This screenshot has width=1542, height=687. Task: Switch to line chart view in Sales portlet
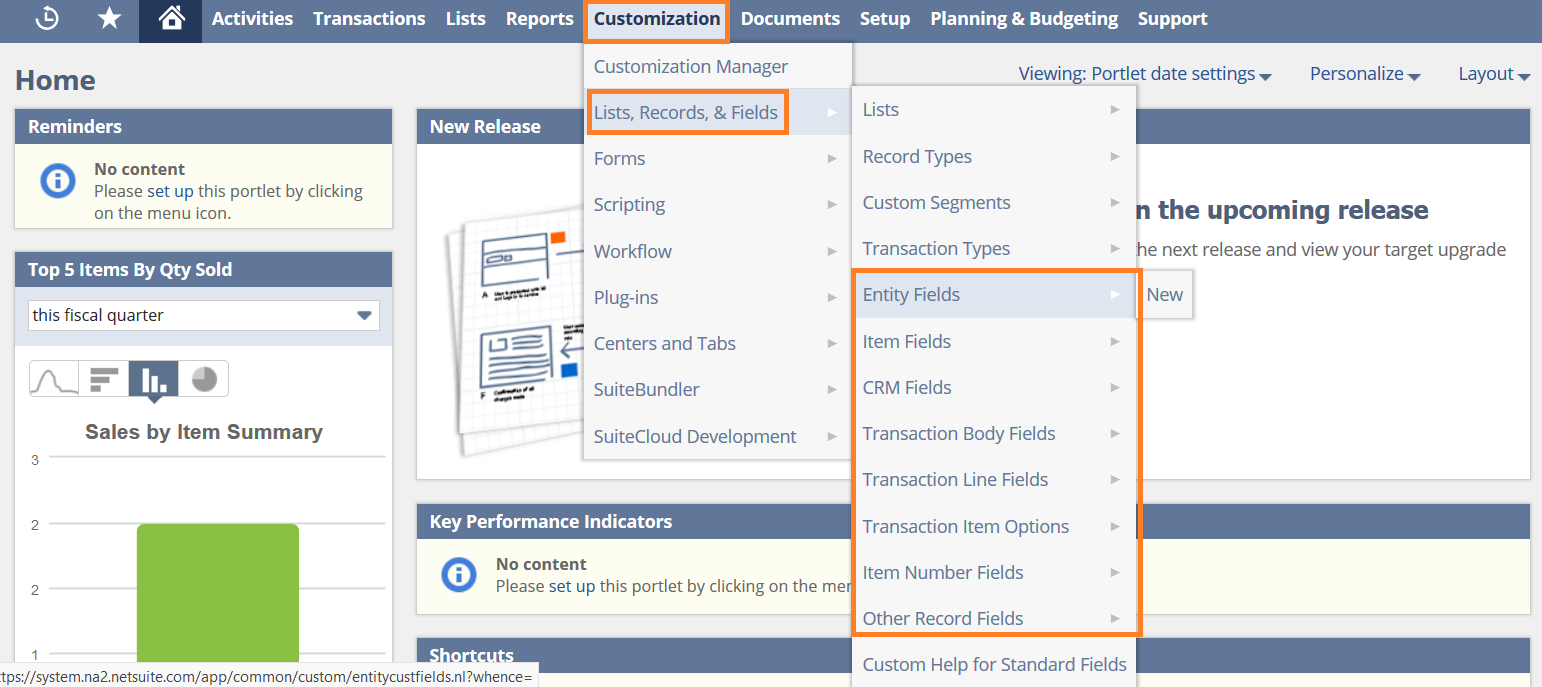coord(54,379)
